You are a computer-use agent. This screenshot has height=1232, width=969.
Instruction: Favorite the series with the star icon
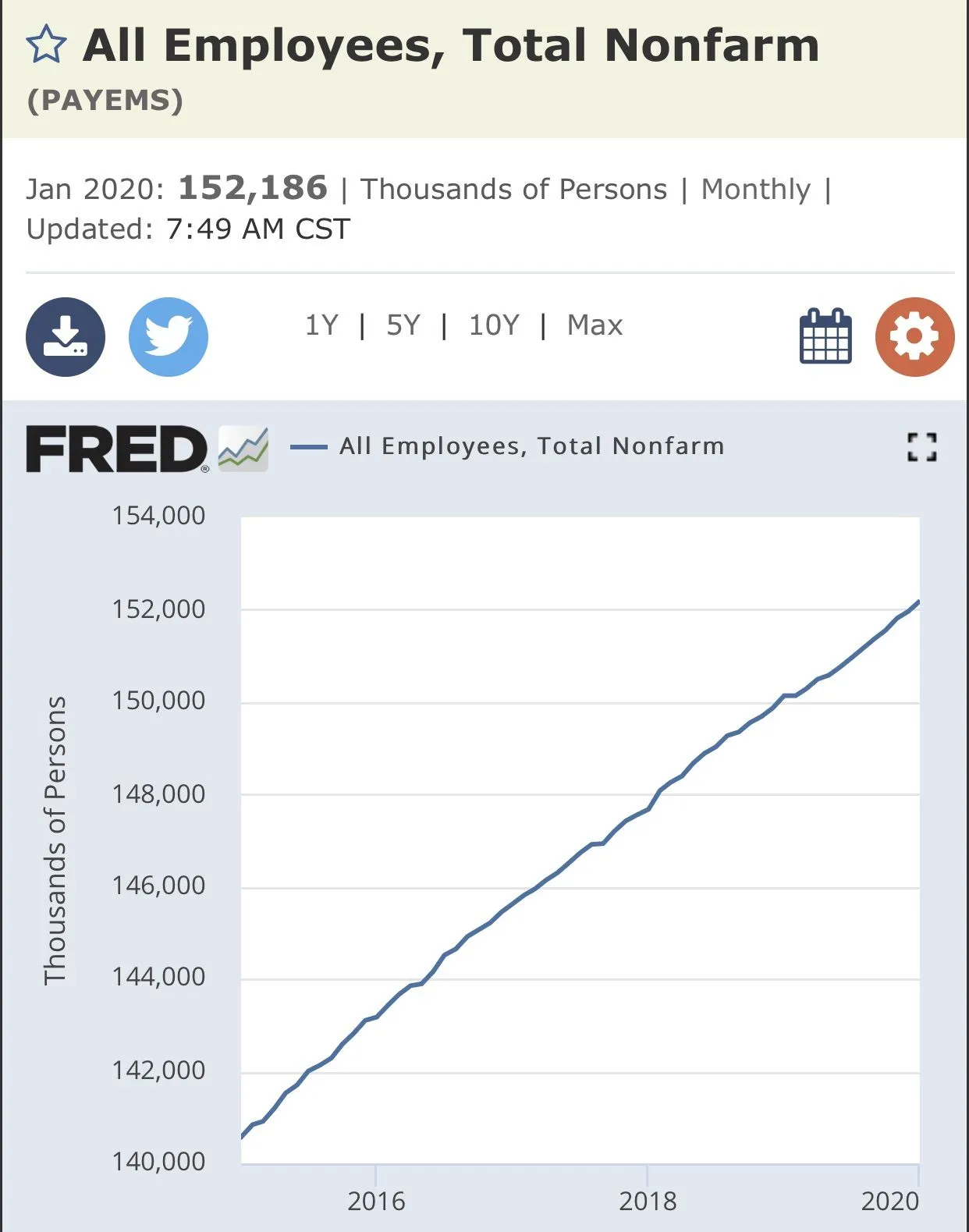[46, 44]
